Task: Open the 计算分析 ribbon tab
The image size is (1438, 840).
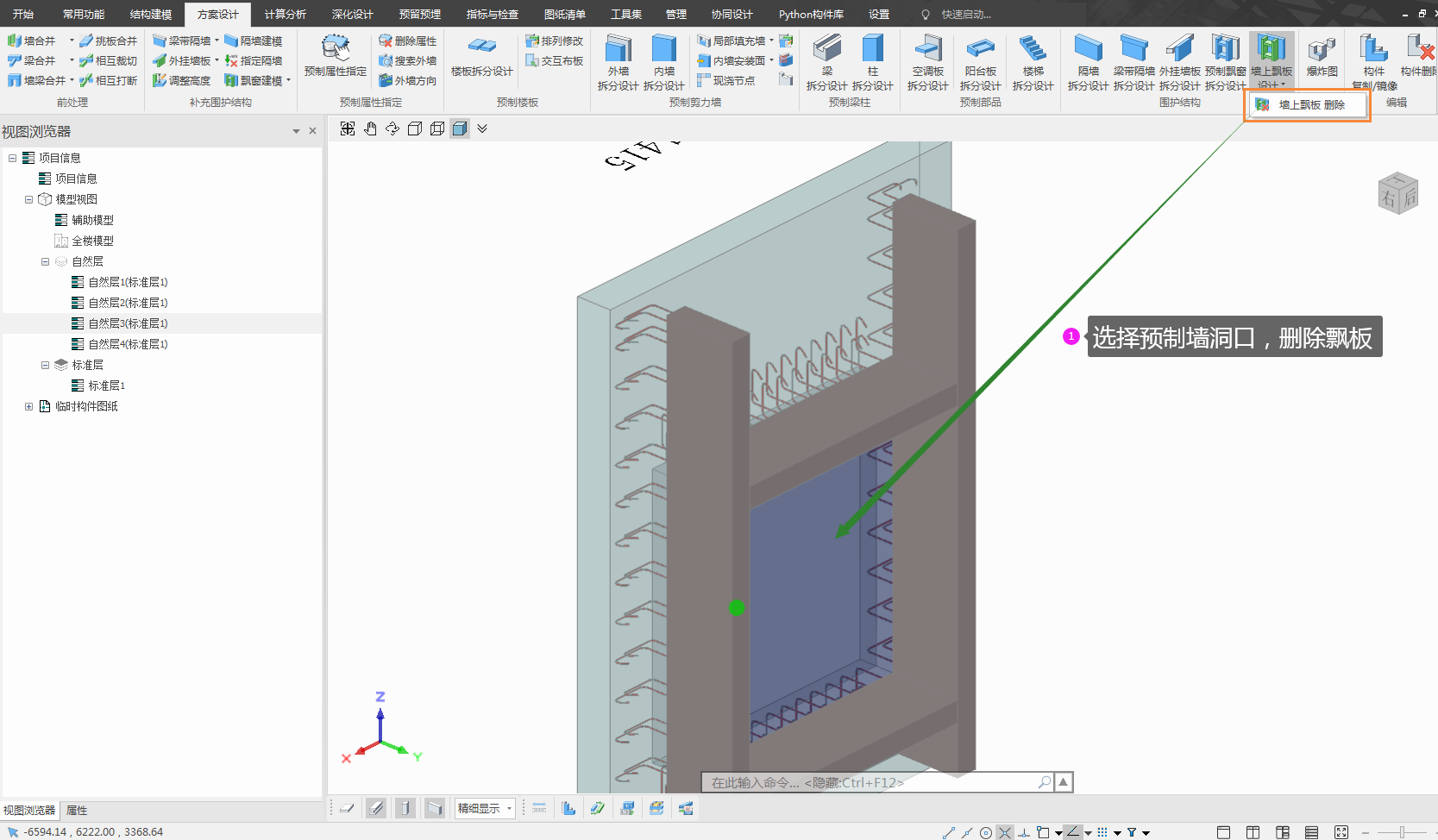Action: click(285, 15)
